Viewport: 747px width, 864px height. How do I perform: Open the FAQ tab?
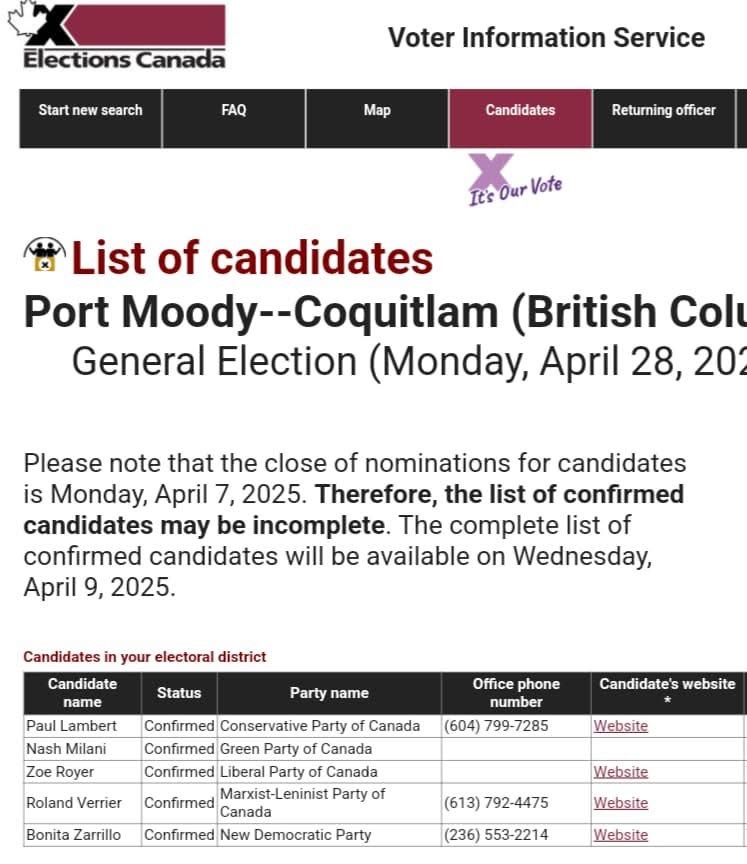click(x=234, y=118)
